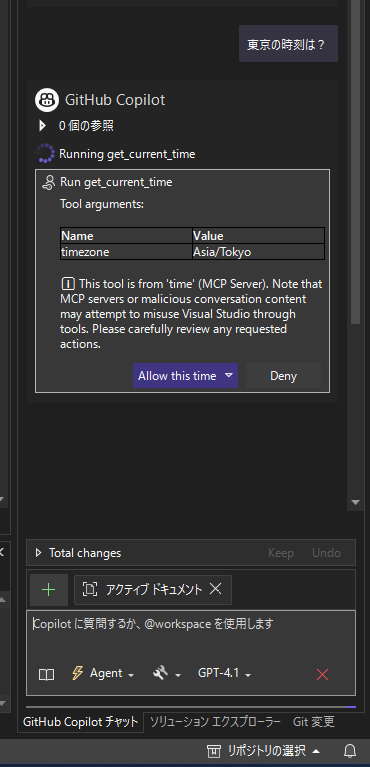Click the アクティブ ドキュメント document icon

click(x=89, y=589)
